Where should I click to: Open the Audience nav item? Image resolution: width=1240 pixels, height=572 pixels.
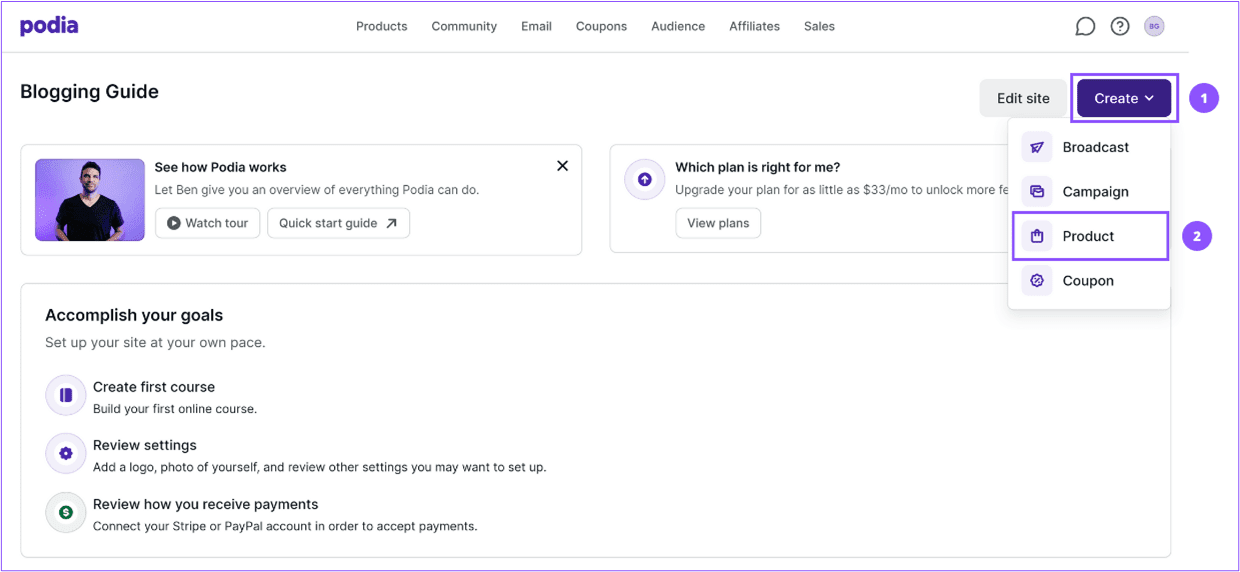(x=678, y=26)
